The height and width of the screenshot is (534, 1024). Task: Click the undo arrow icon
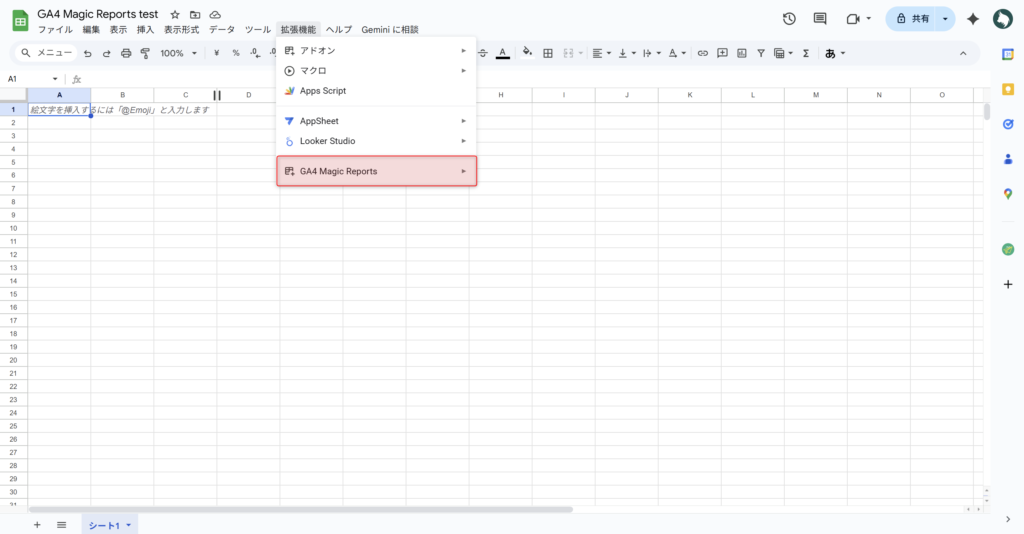88,54
